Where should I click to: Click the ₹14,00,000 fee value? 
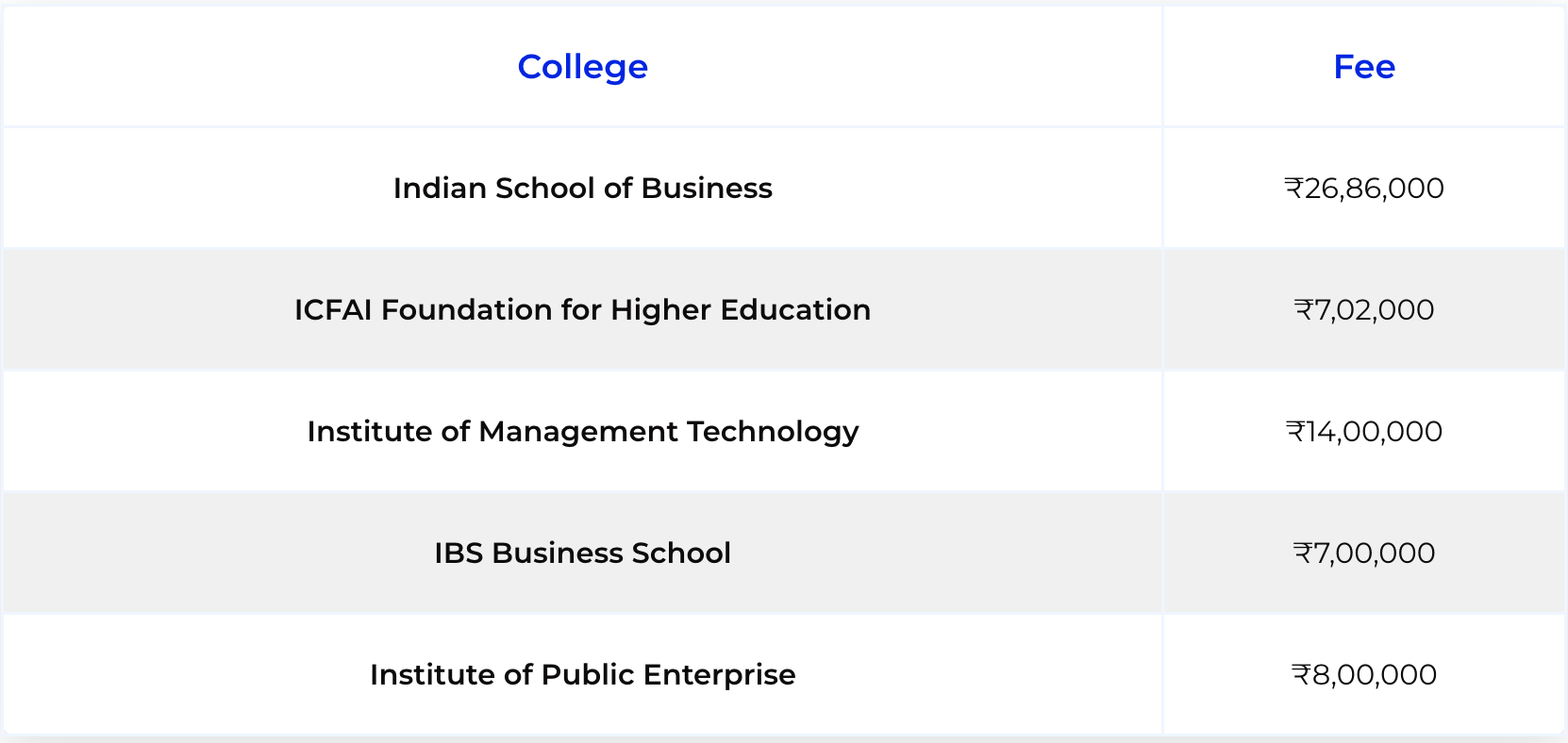coord(1363,432)
